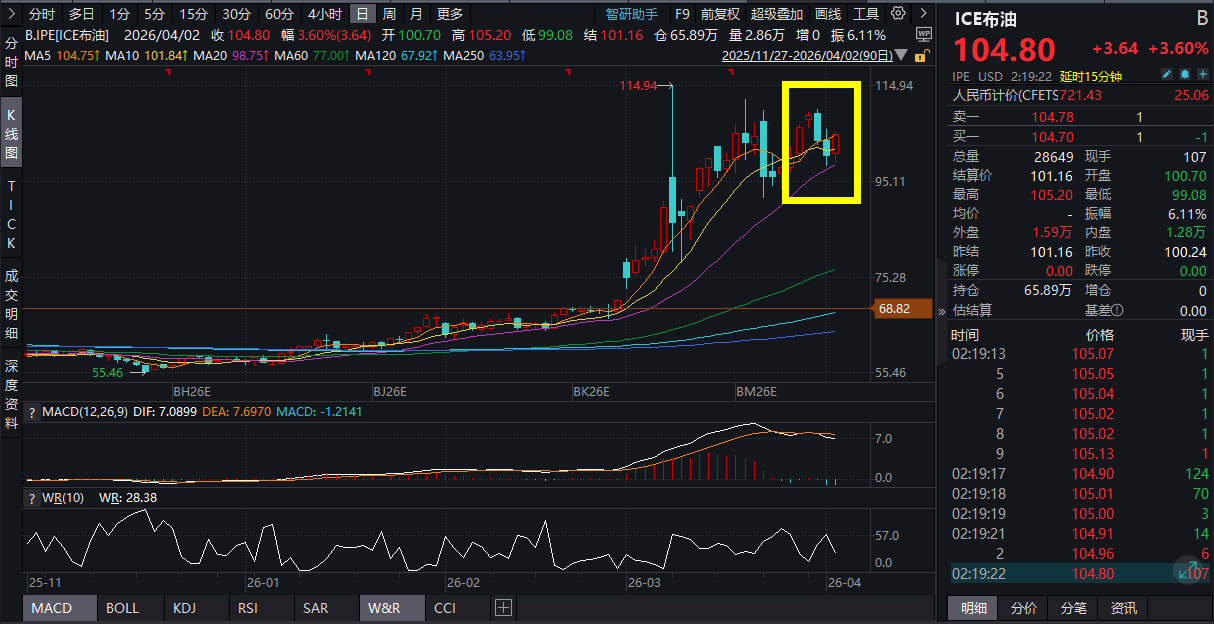This screenshot has height=624, width=1214.
Task: Click the orange 68.82 price line label
Action: click(x=893, y=309)
